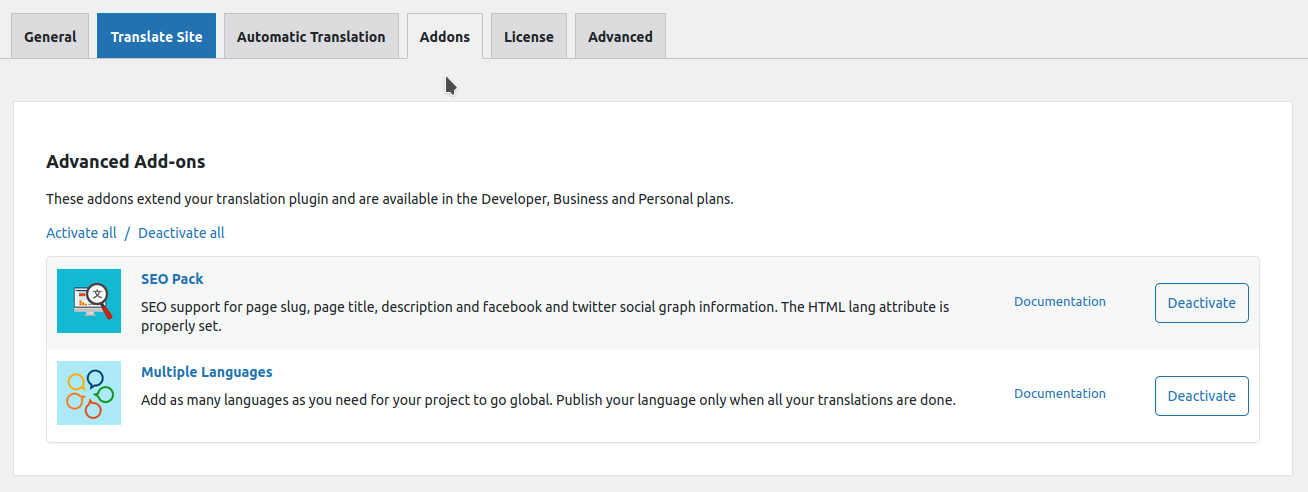This screenshot has width=1308, height=492.
Task: View Documentation for Multiple Languages
Action: tap(1060, 393)
